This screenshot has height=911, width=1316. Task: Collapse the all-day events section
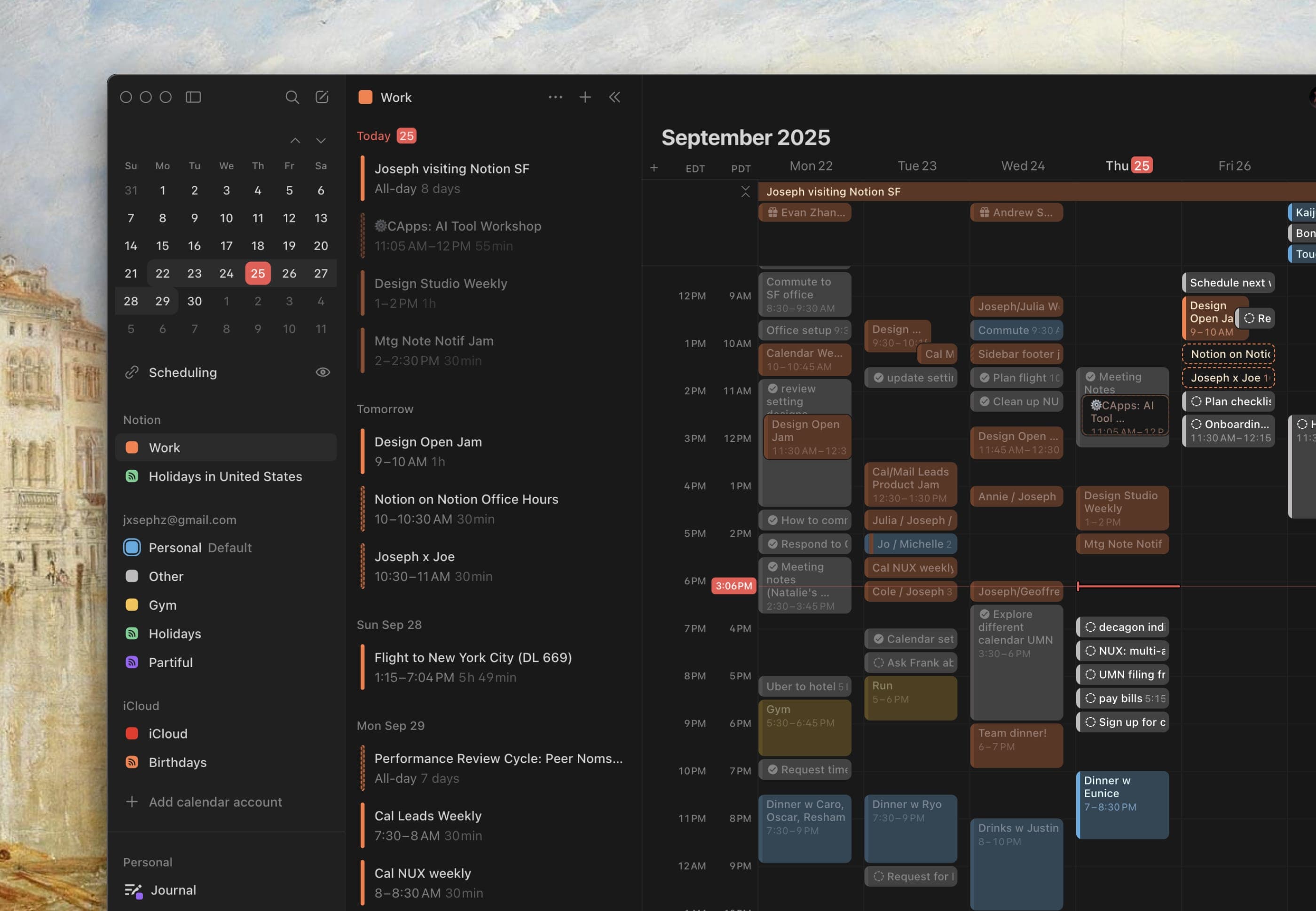[745, 192]
